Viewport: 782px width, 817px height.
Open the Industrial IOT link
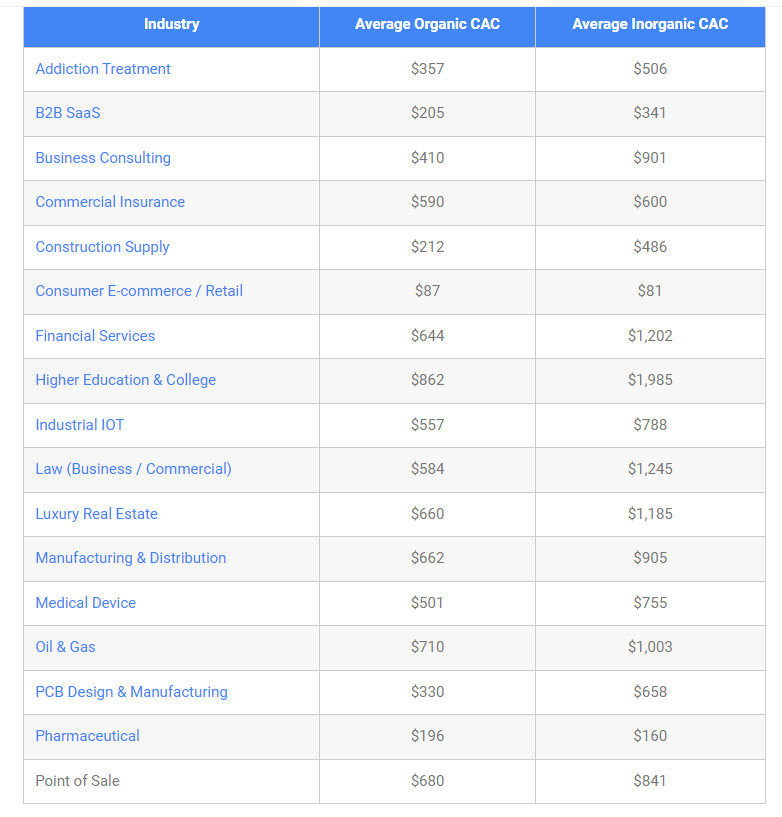point(80,425)
